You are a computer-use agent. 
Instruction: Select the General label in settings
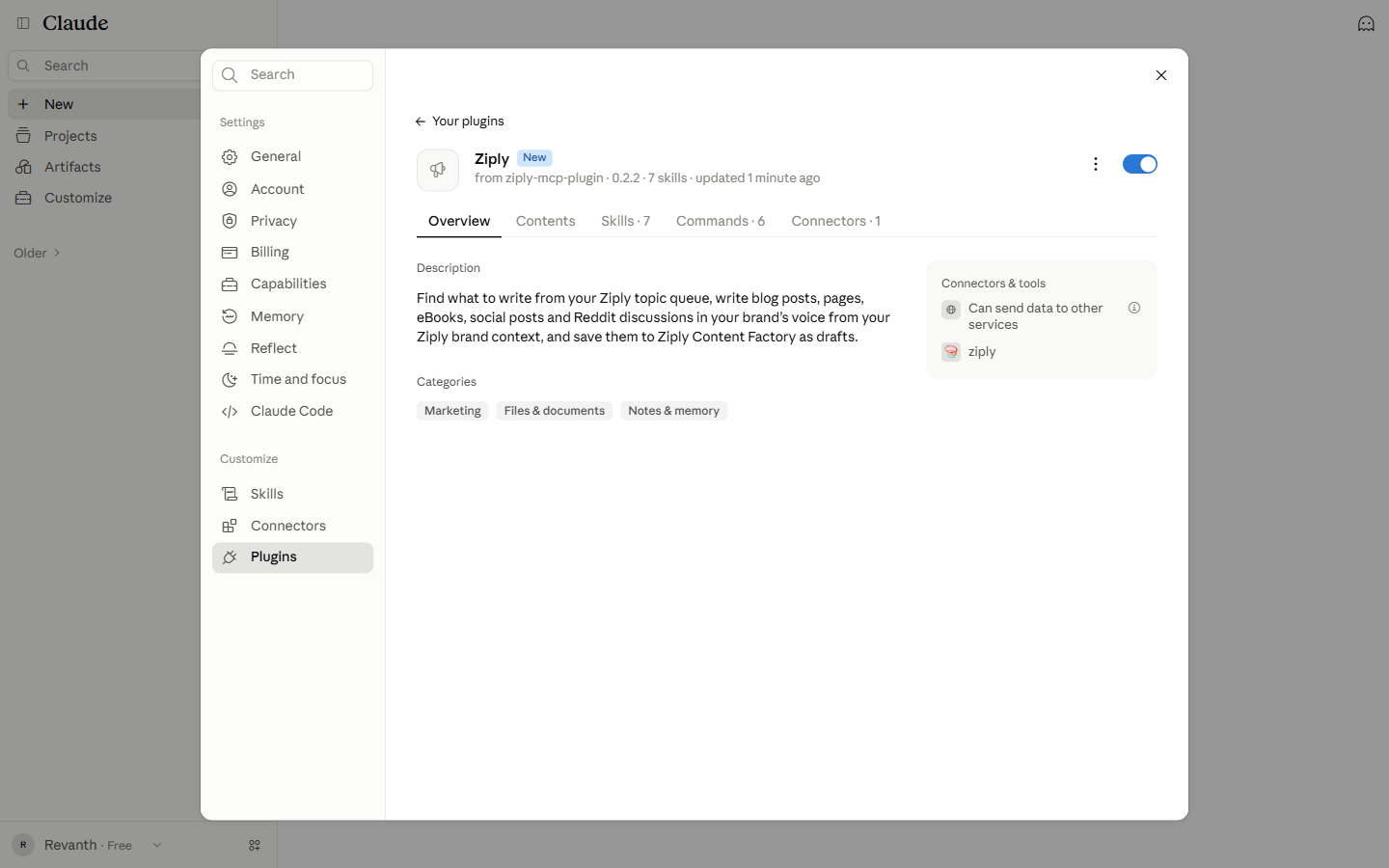click(x=276, y=156)
